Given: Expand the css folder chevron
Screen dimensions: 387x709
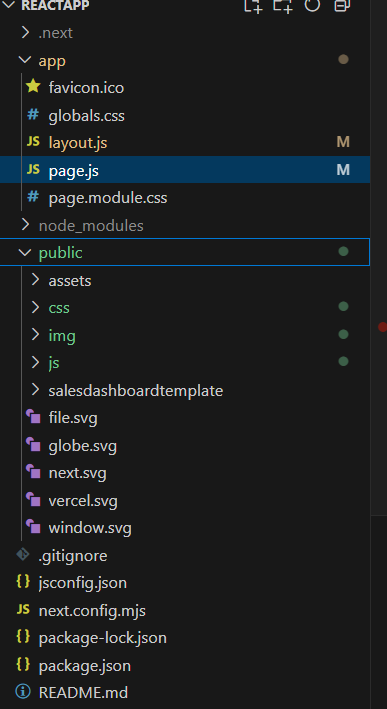Looking at the screenshot, I should pos(35,307).
